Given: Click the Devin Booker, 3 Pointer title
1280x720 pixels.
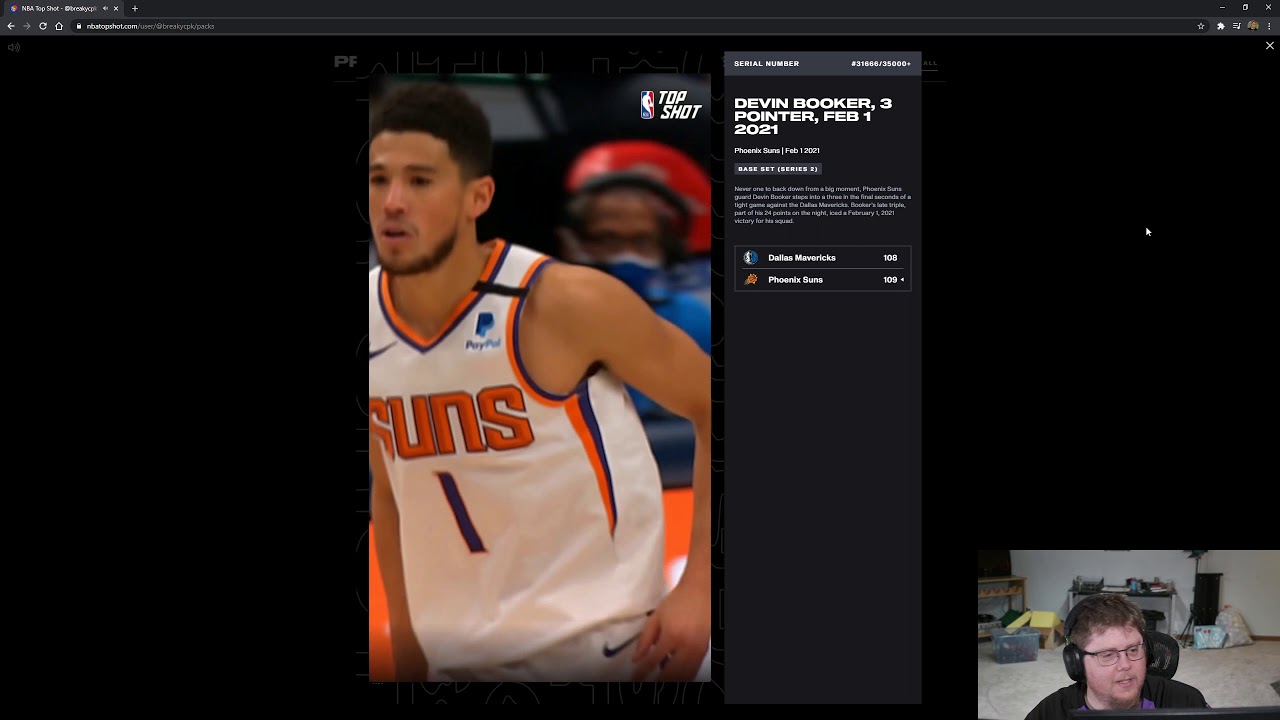Looking at the screenshot, I should pos(813,116).
